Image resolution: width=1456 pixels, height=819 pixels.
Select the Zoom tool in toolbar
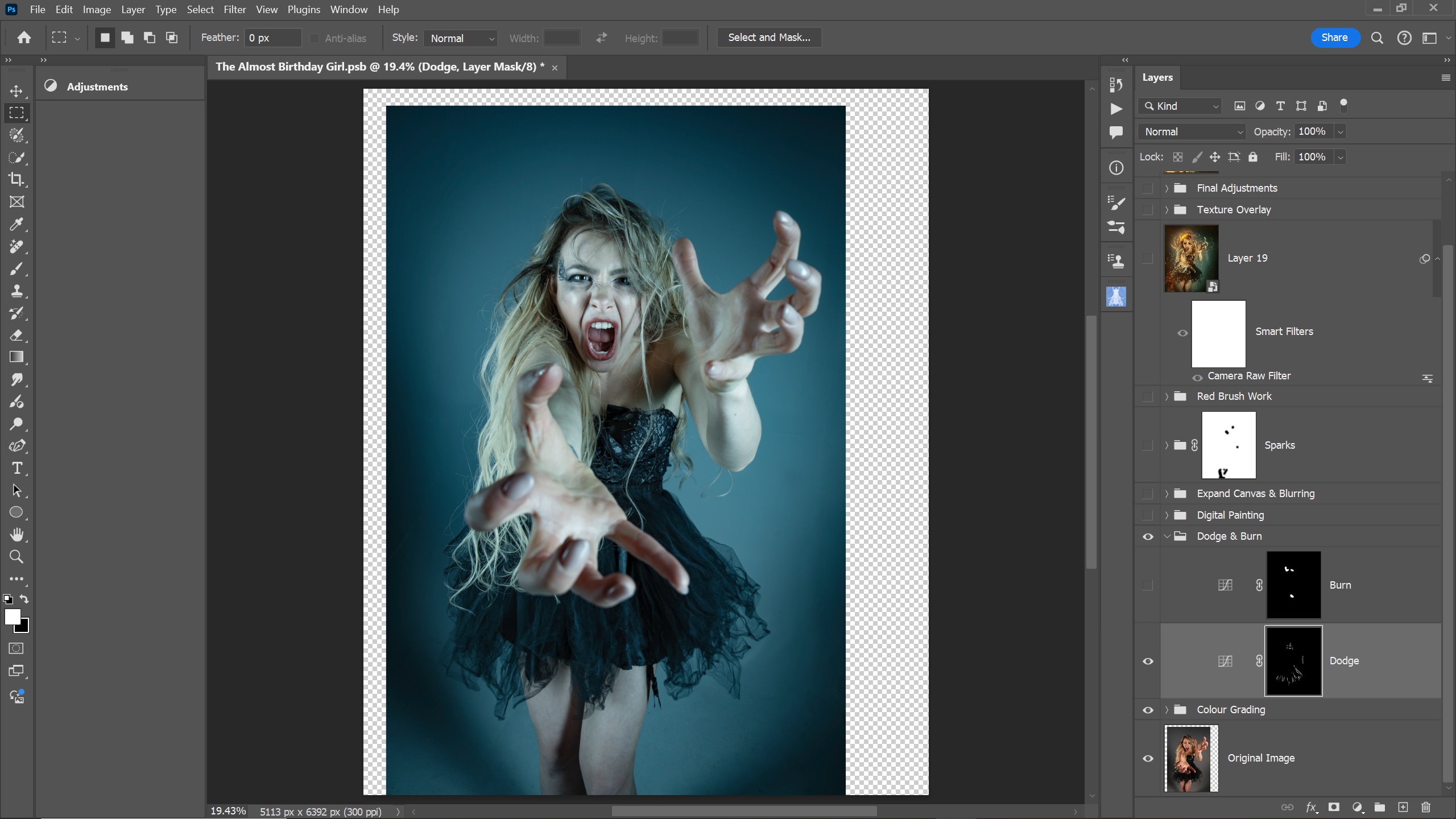(16, 557)
